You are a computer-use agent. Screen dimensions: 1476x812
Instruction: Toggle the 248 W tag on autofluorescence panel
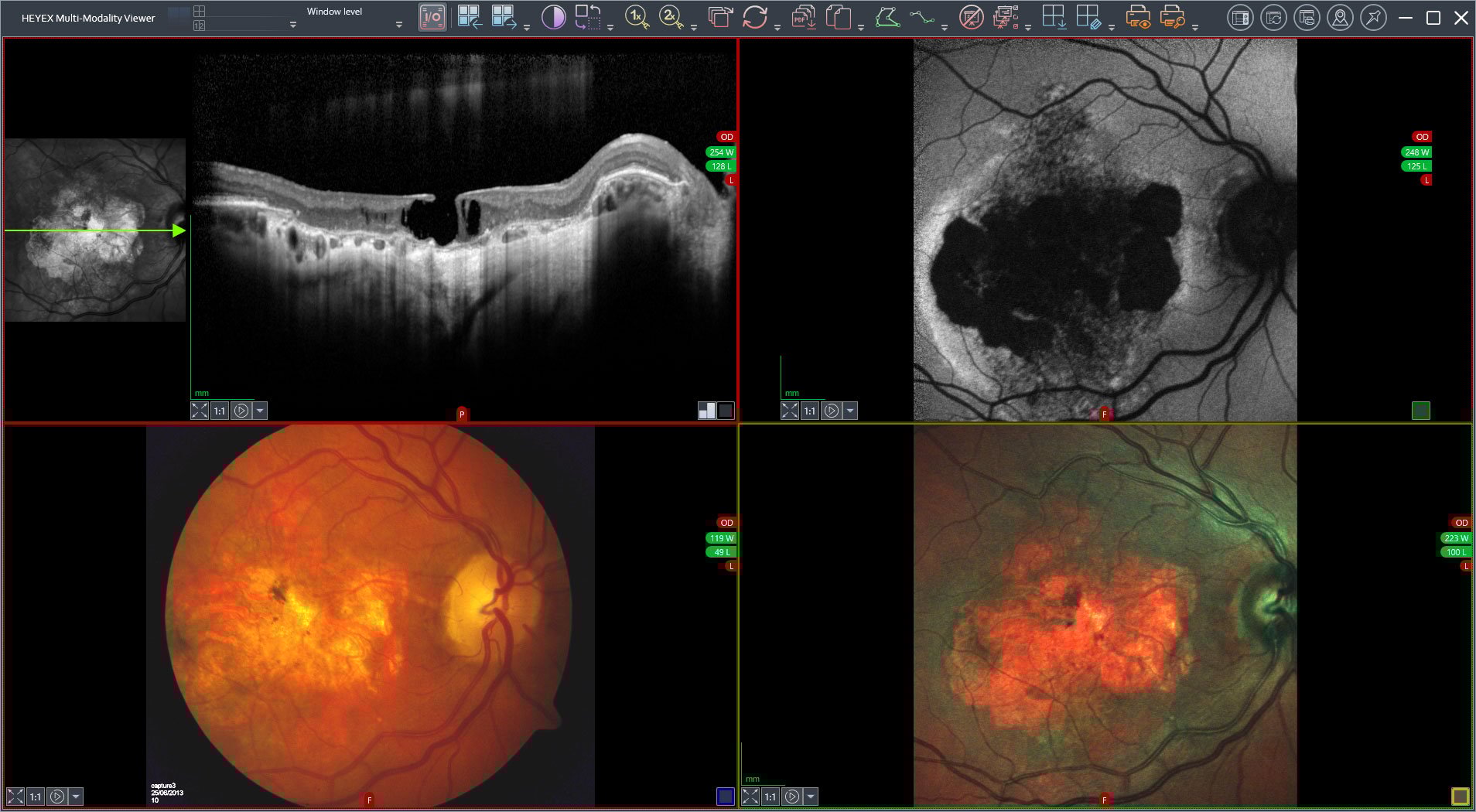pos(1416,152)
